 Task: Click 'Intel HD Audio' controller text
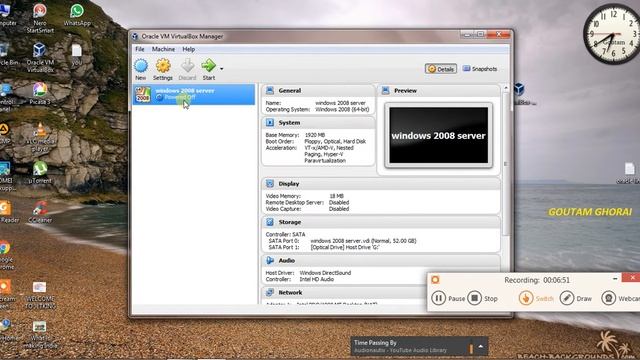pos(317,279)
